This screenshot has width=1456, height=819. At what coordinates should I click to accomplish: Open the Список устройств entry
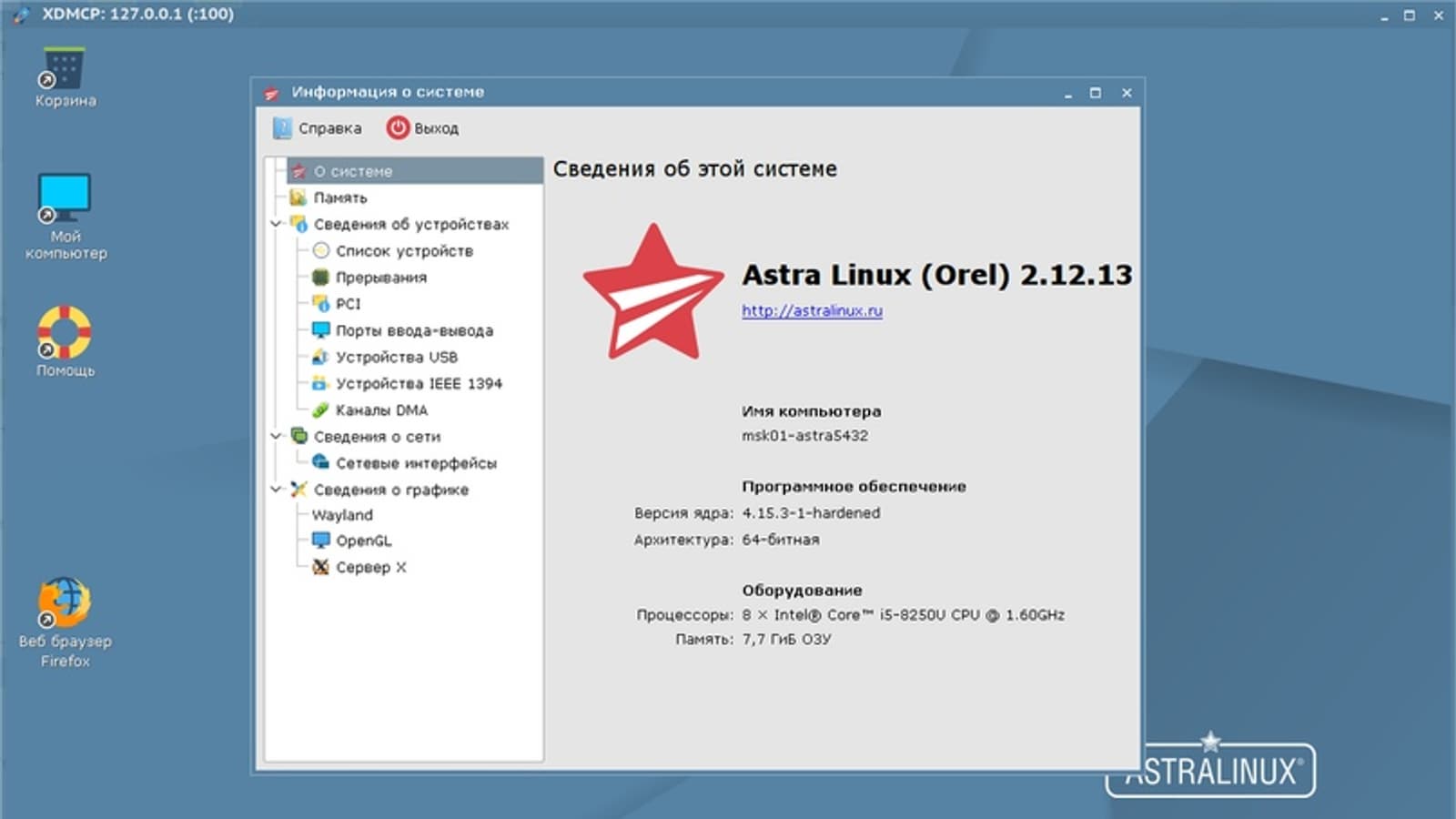pyautogui.click(x=404, y=250)
